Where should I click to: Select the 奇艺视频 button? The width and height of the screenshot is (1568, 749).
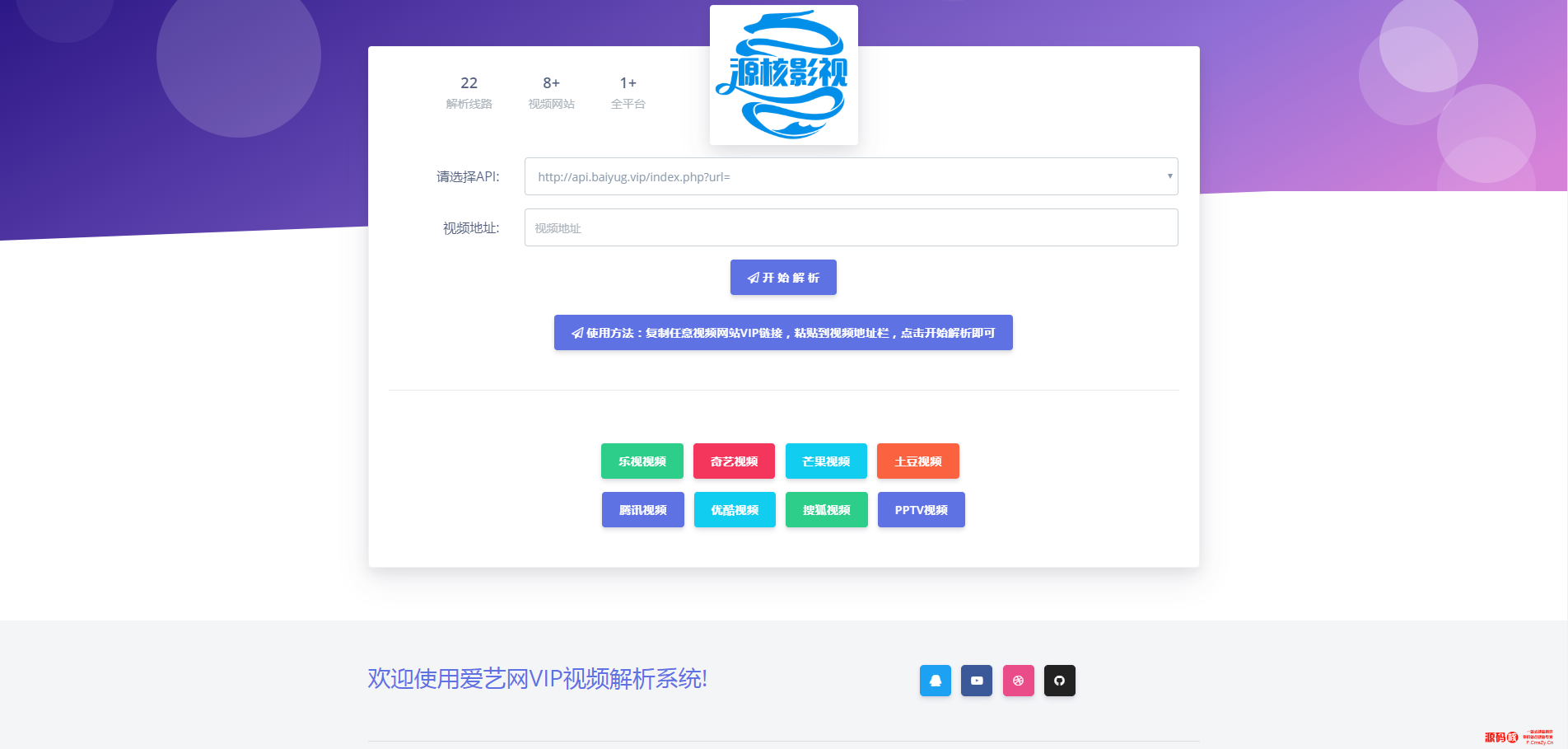[734, 461]
